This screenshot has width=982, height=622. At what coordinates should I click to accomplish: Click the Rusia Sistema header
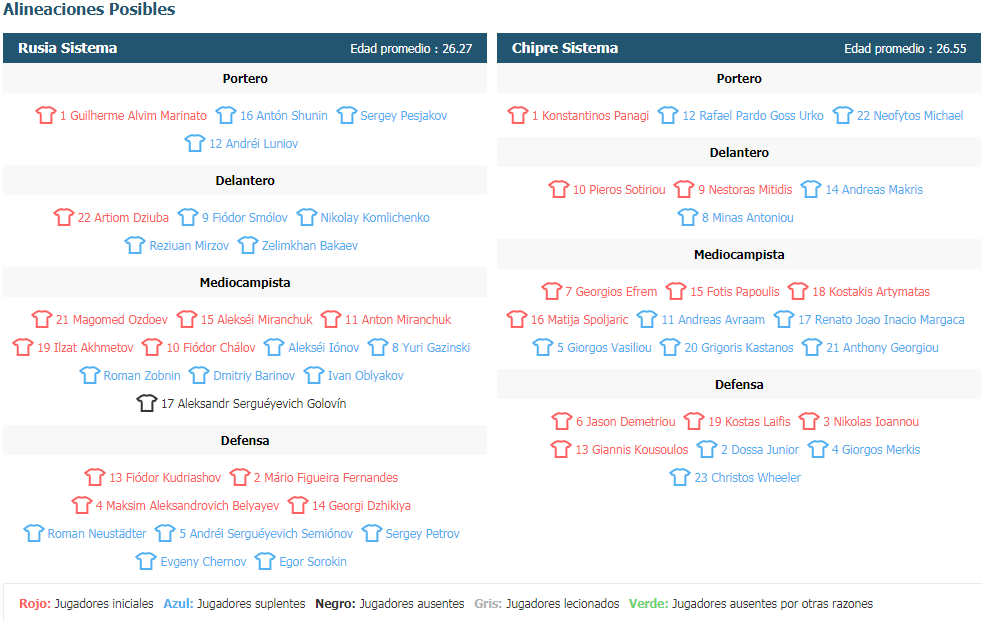pos(67,48)
